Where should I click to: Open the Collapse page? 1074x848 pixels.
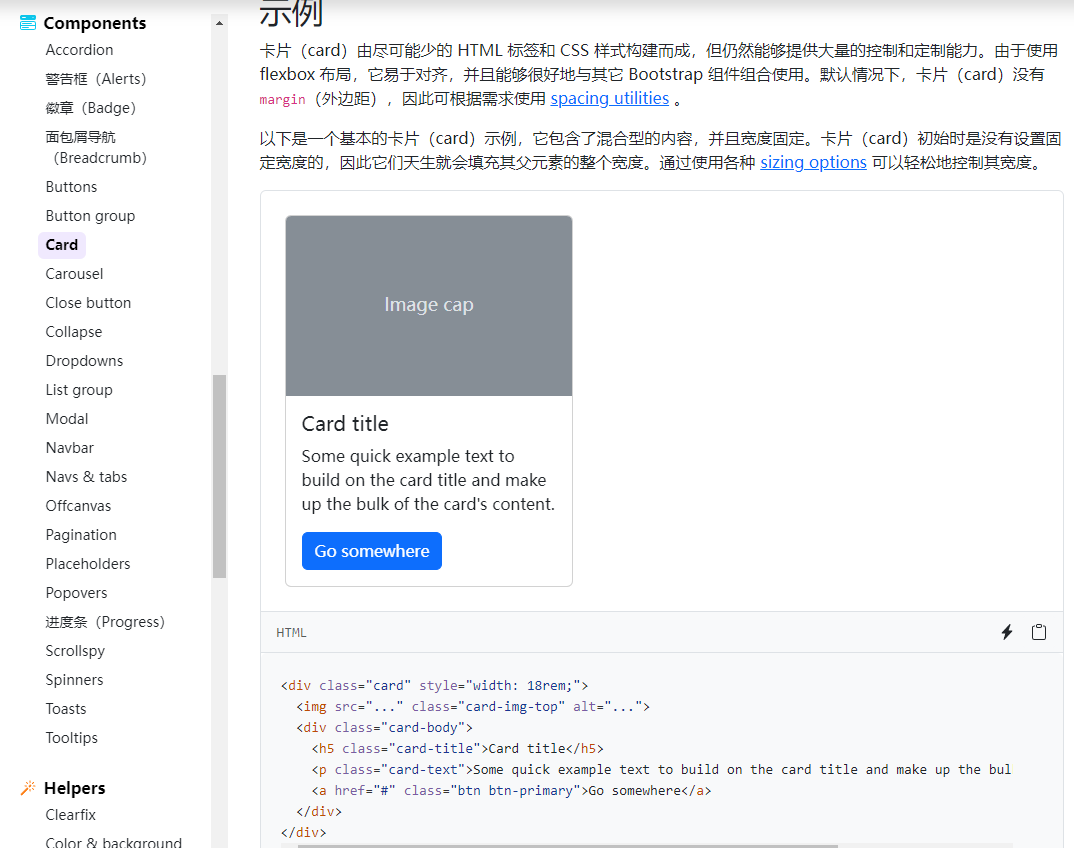[74, 332]
